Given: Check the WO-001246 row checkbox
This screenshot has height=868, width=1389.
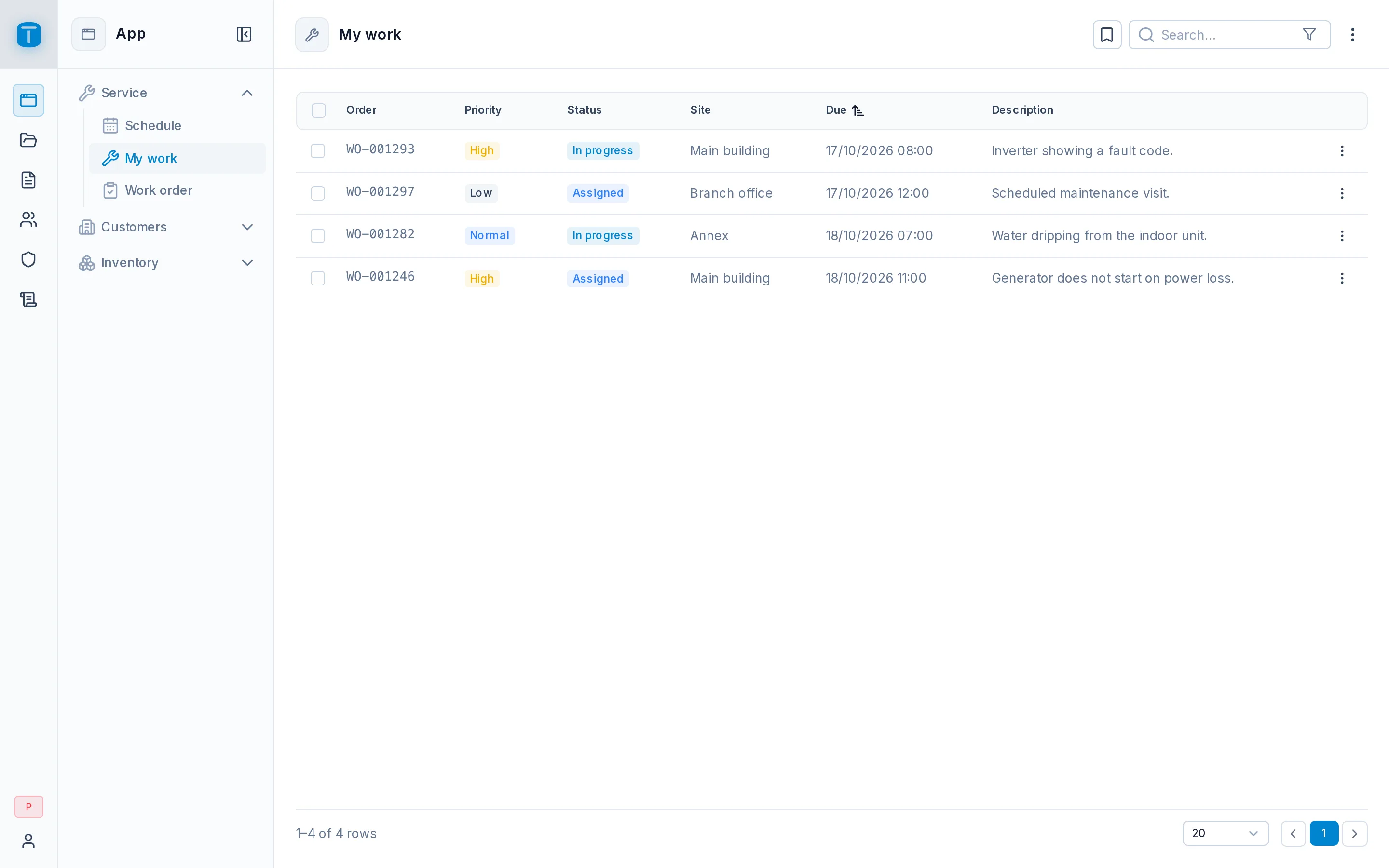Looking at the screenshot, I should point(318,278).
